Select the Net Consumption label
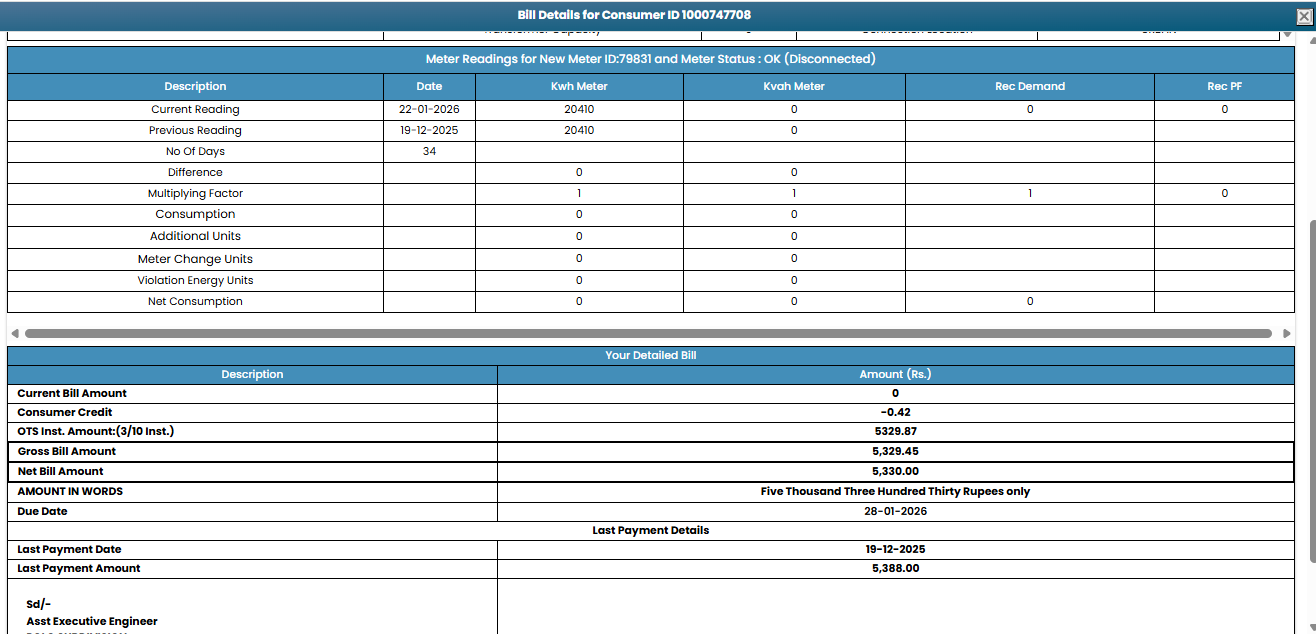This screenshot has height=634, width=1316. click(x=195, y=301)
